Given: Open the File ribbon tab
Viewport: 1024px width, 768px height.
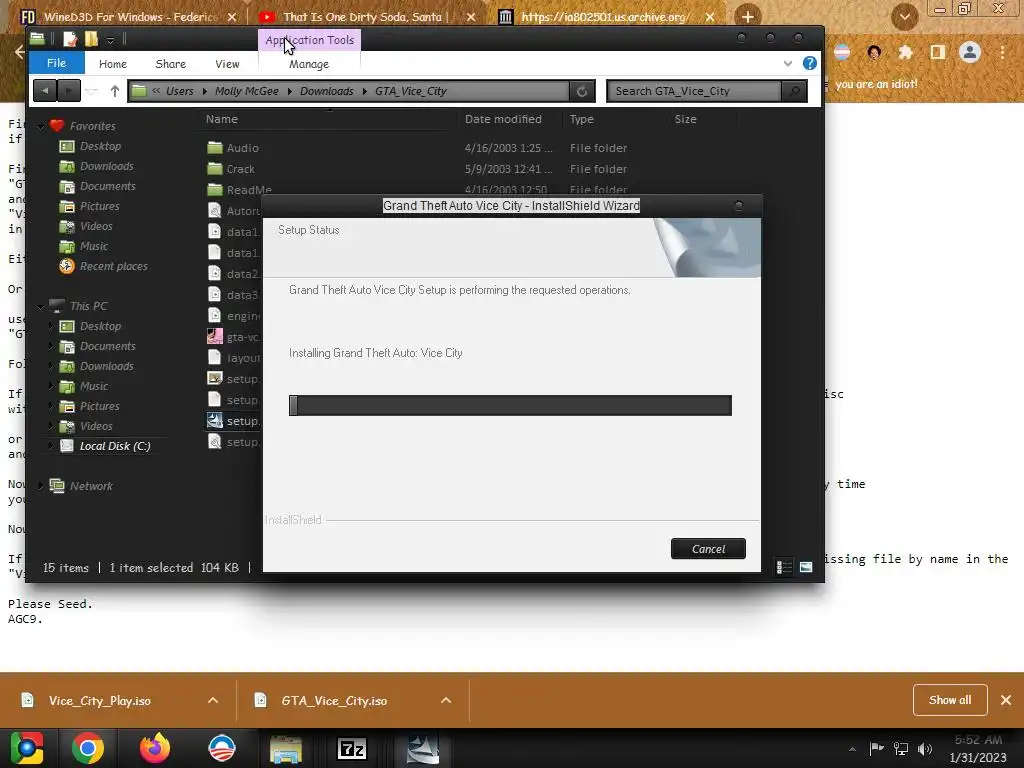Looking at the screenshot, I should point(57,63).
